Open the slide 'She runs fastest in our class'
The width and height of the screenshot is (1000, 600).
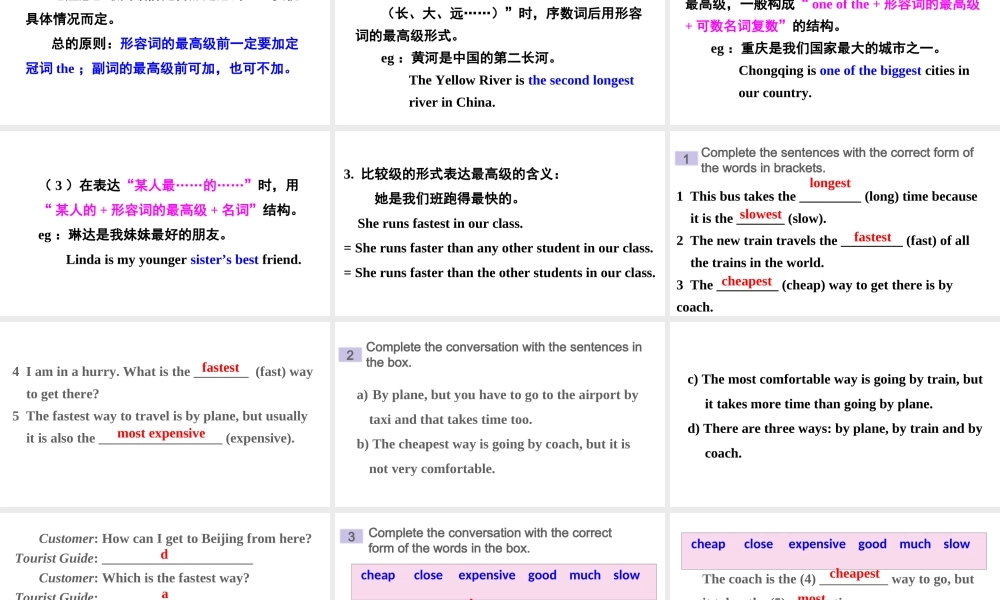click(499, 223)
